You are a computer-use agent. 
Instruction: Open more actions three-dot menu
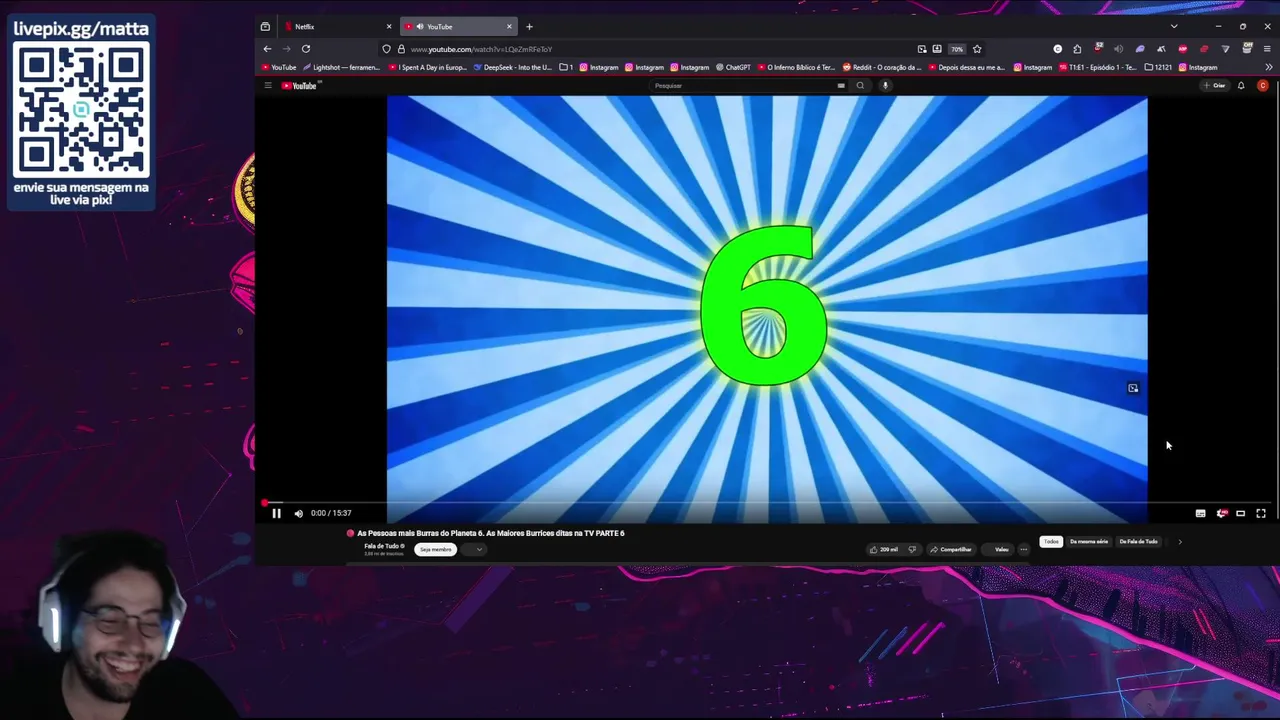tap(1023, 549)
